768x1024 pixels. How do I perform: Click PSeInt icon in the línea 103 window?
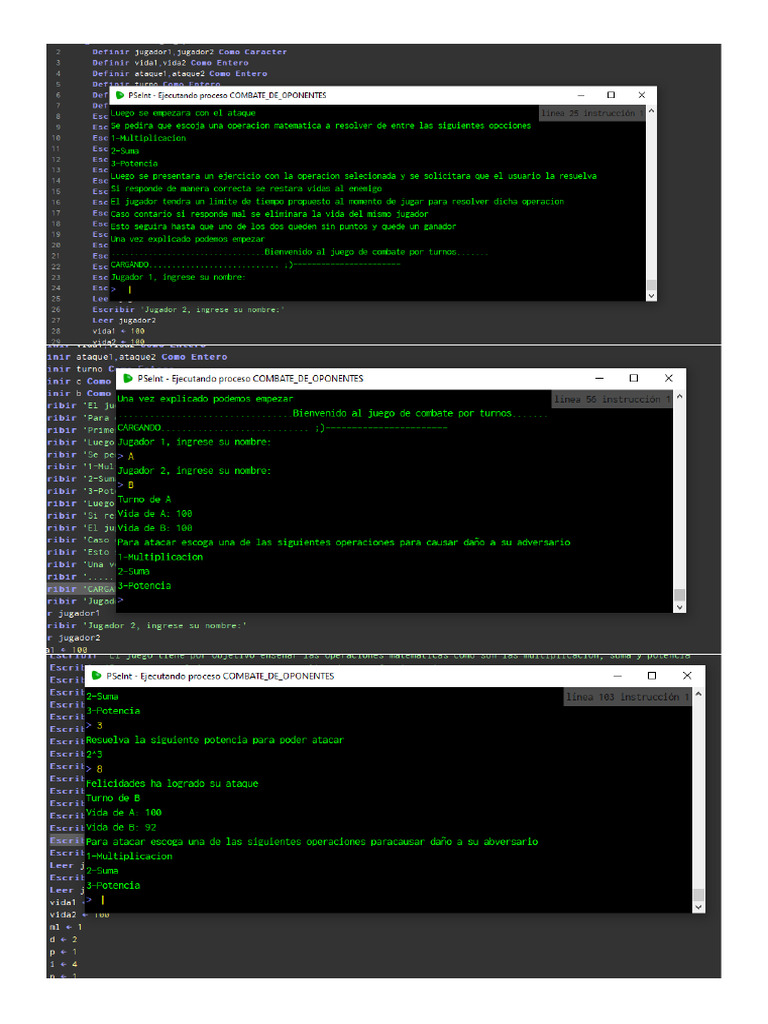click(95, 677)
